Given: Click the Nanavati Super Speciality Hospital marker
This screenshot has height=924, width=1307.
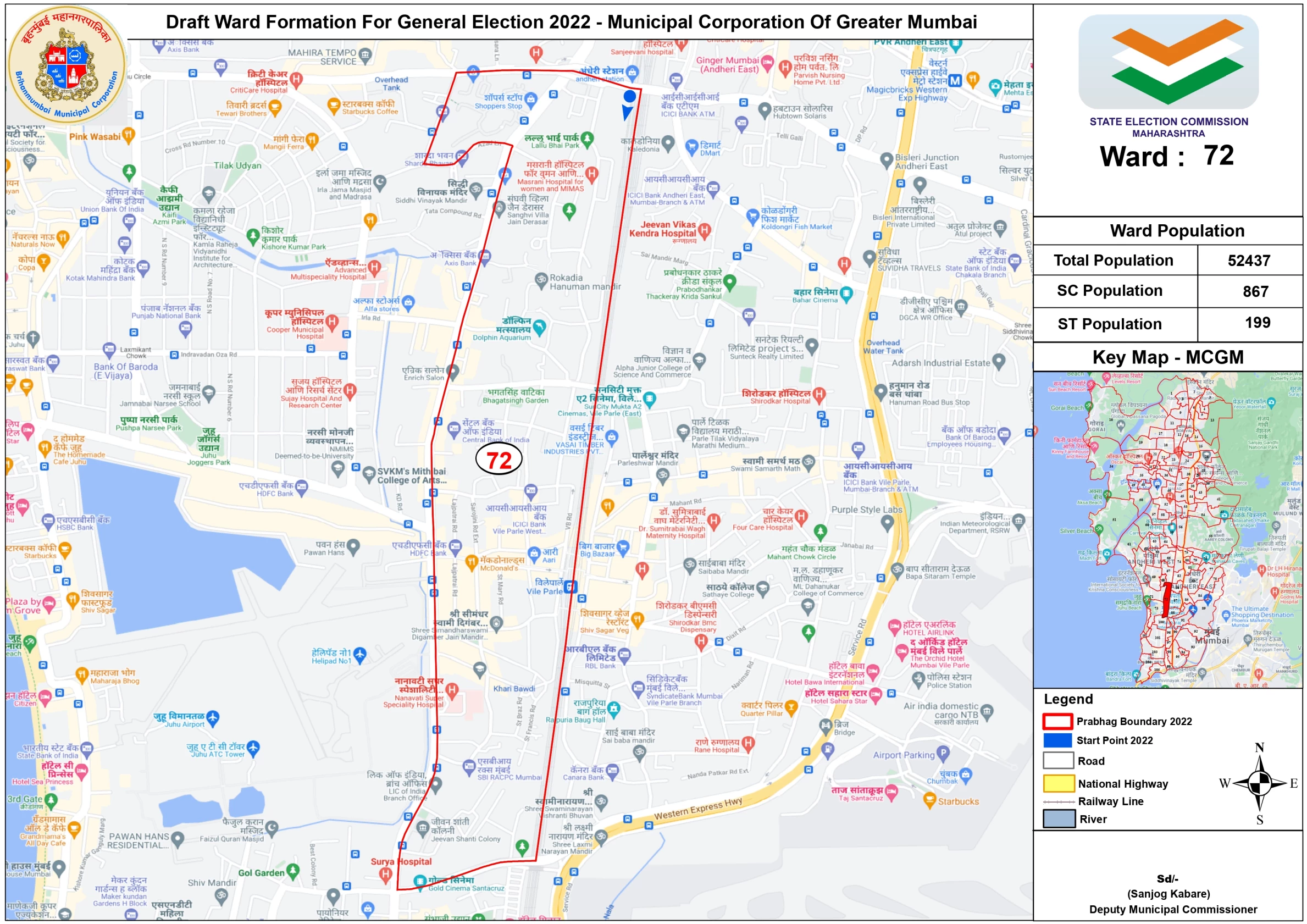Looking at the screenshot, I should pyautogui.click(x=452, y=690).
